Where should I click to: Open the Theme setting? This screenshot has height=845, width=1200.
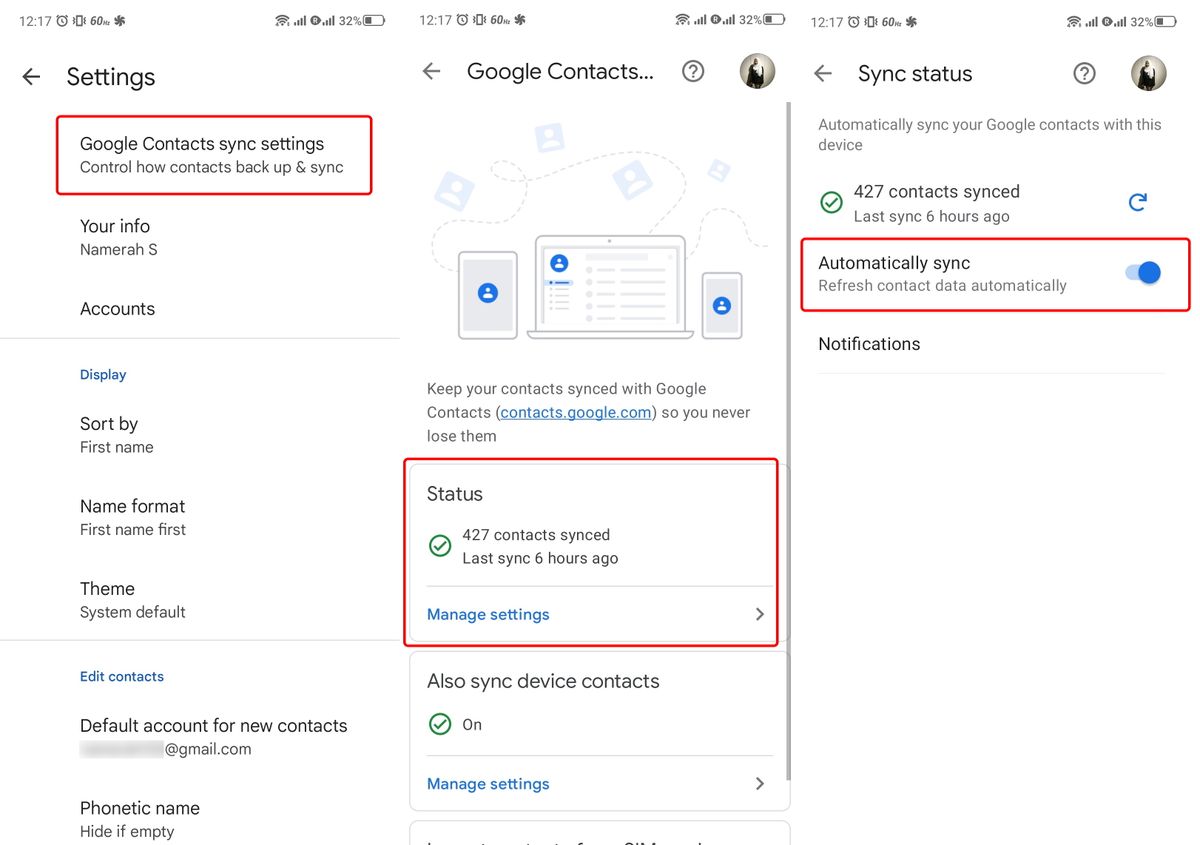point(108,599)
